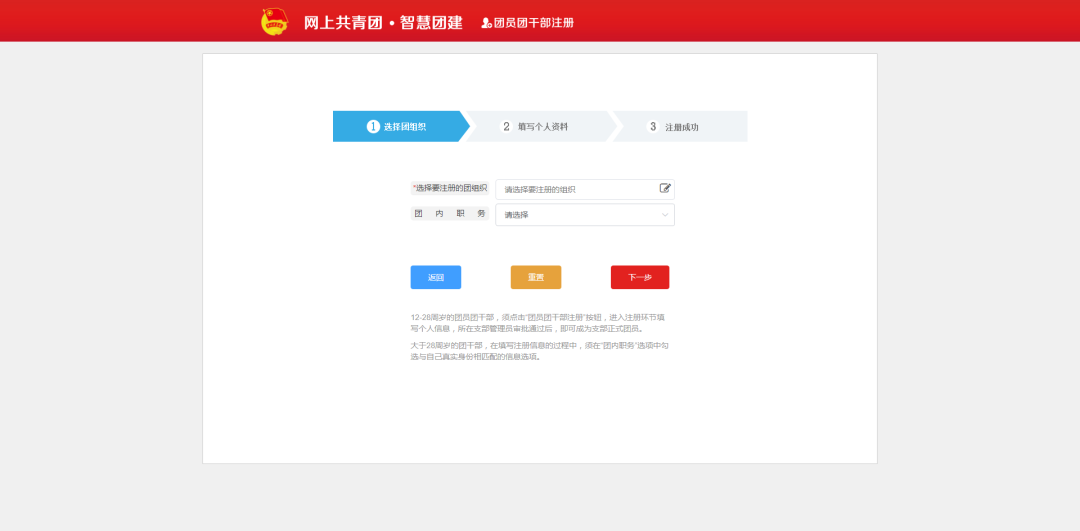The image size is (1080, 531).
Task: Click the 大于28周岁的团干部 notice paragraph
Action: click(539, 351)
